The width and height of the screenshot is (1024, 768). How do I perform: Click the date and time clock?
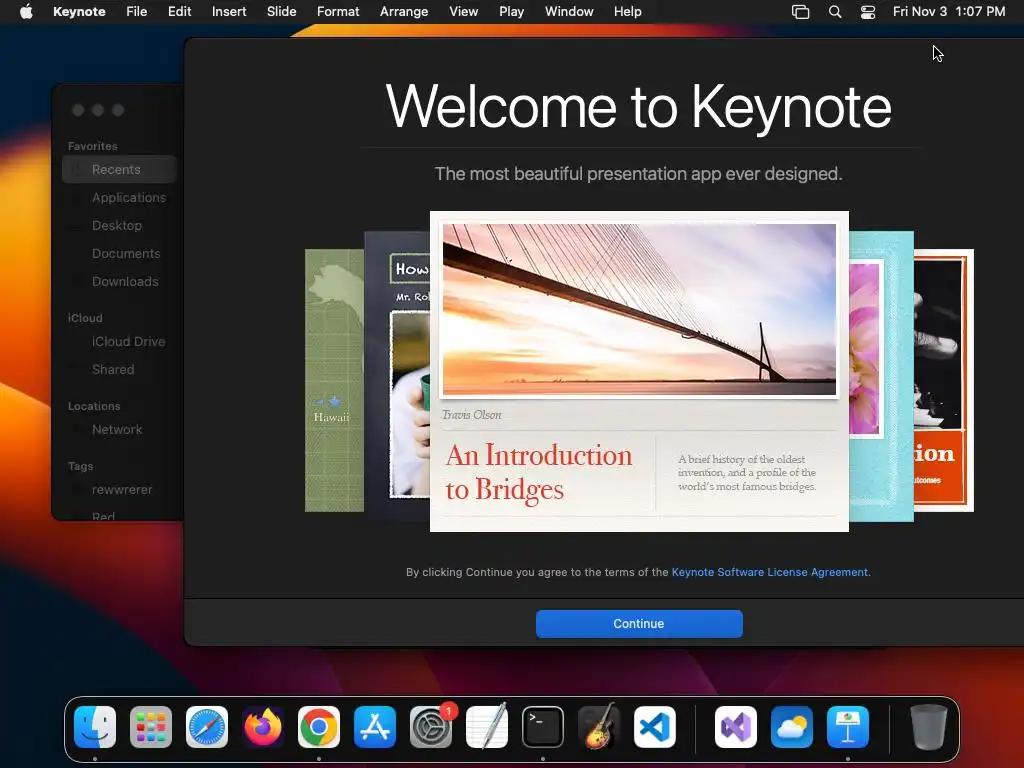[x=949, y=12]
